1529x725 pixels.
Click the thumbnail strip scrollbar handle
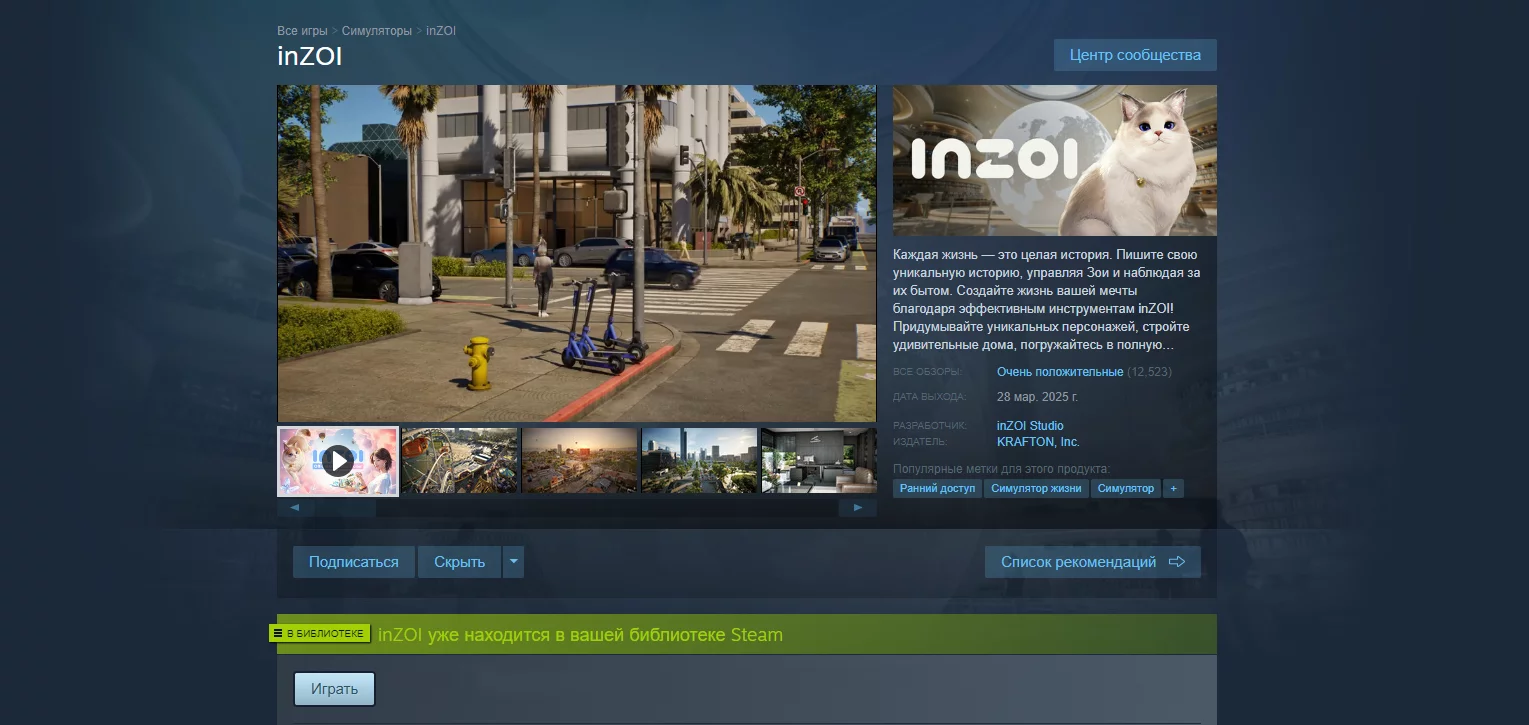click(x=345, y=508)
